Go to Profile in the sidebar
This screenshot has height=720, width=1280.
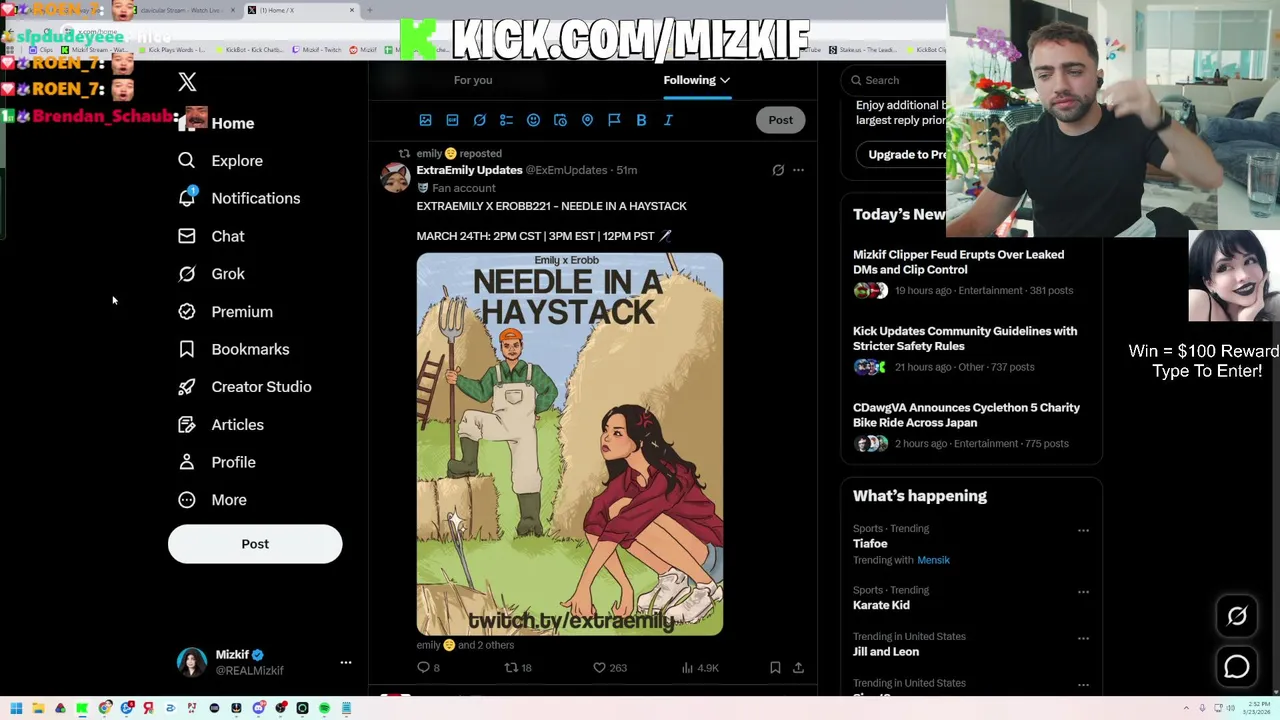[x=217, y=462]
